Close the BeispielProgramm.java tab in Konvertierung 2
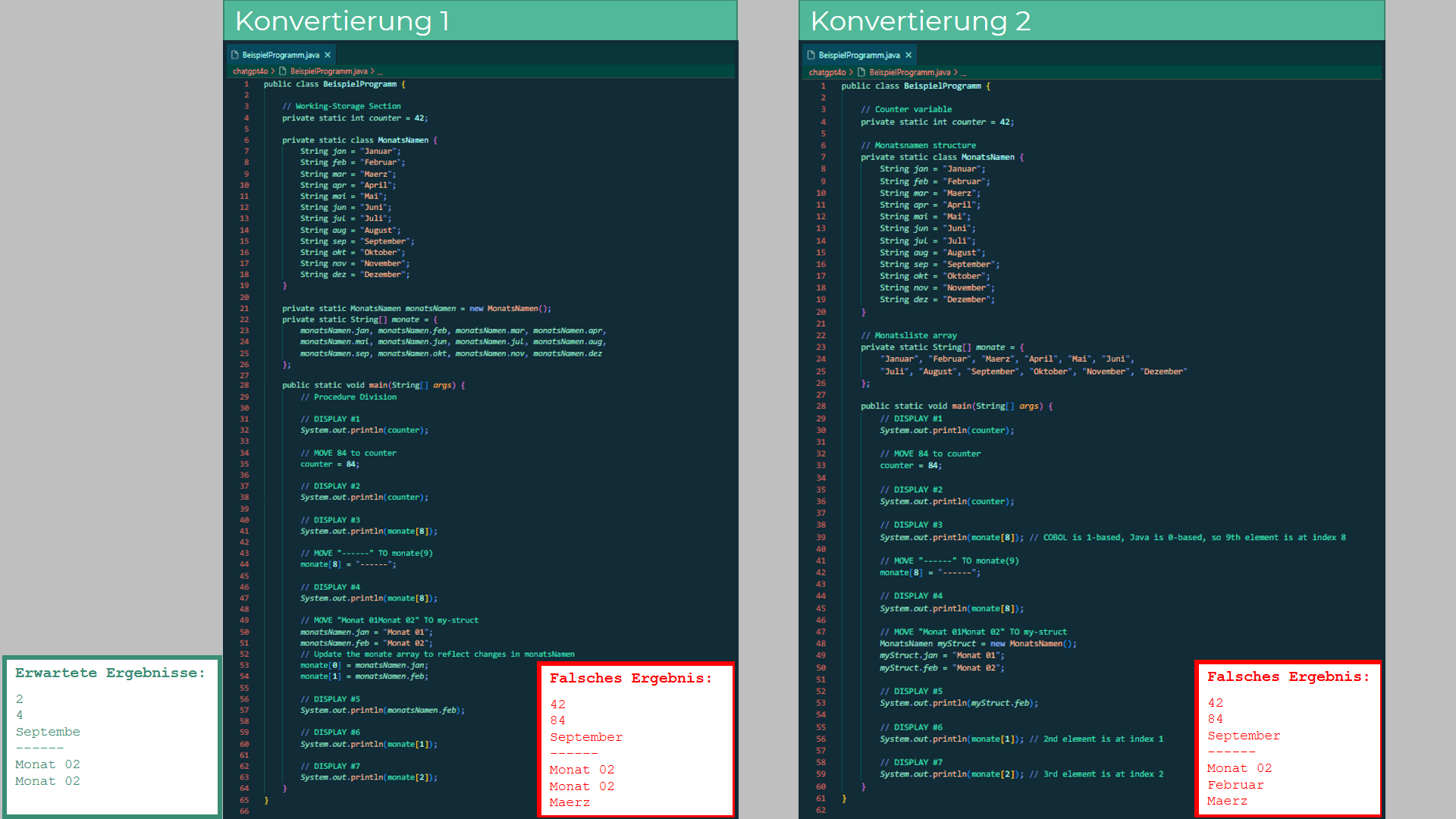Screen dimensions: 1456x819 tap(908, 55)
